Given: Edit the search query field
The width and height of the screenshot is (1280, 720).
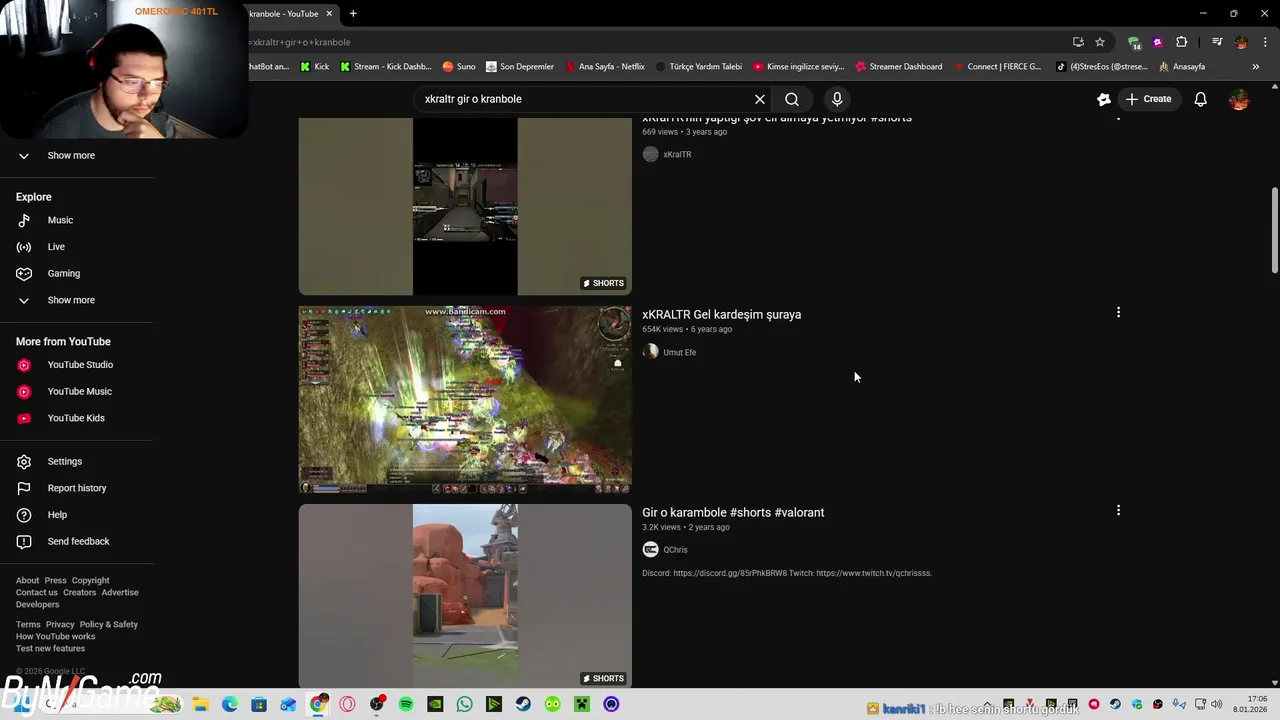Looking at the screenshot, I should 585,99.
